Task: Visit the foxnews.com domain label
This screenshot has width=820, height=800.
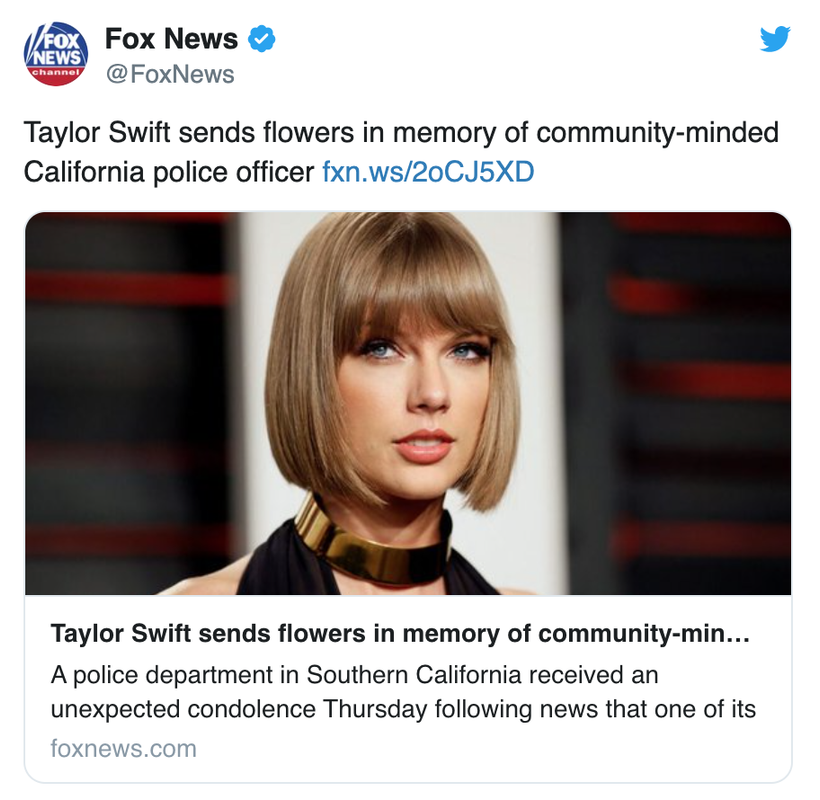Action: (x=123, y=749)
